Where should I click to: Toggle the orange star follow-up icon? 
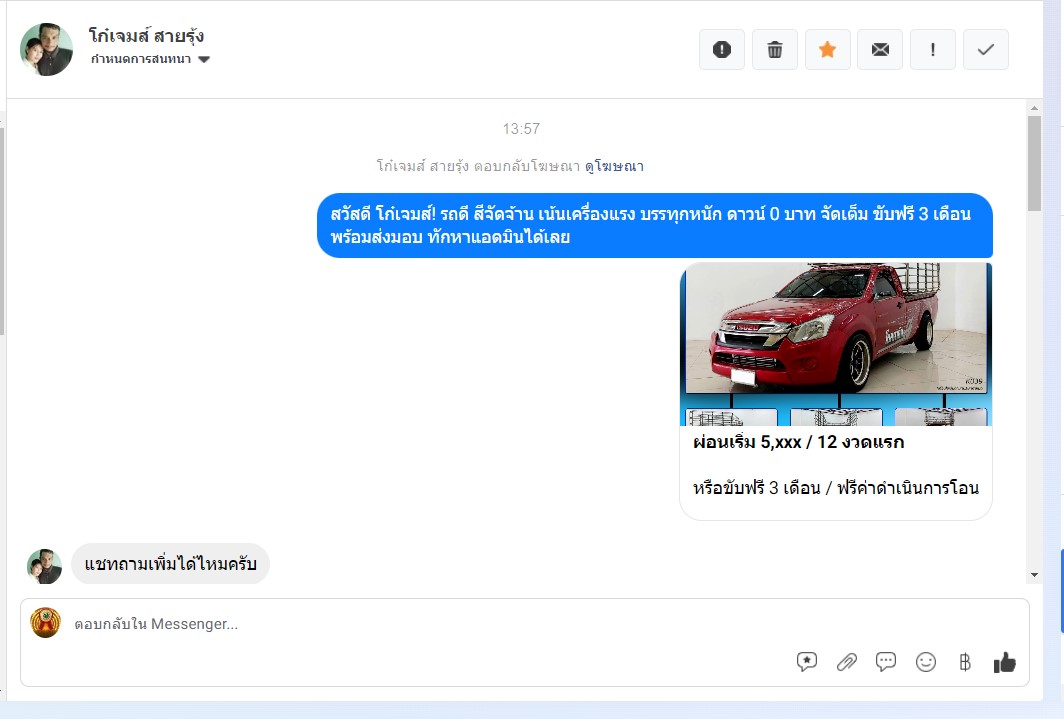click(827, 50)
